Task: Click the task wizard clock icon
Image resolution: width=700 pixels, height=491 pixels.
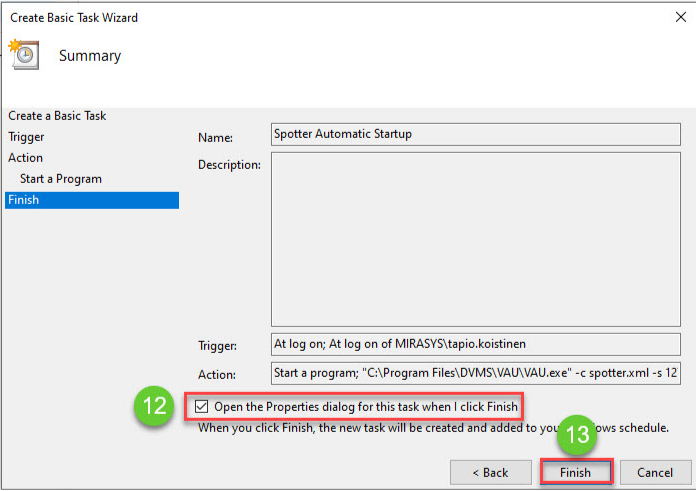Action: click(23, 56)
